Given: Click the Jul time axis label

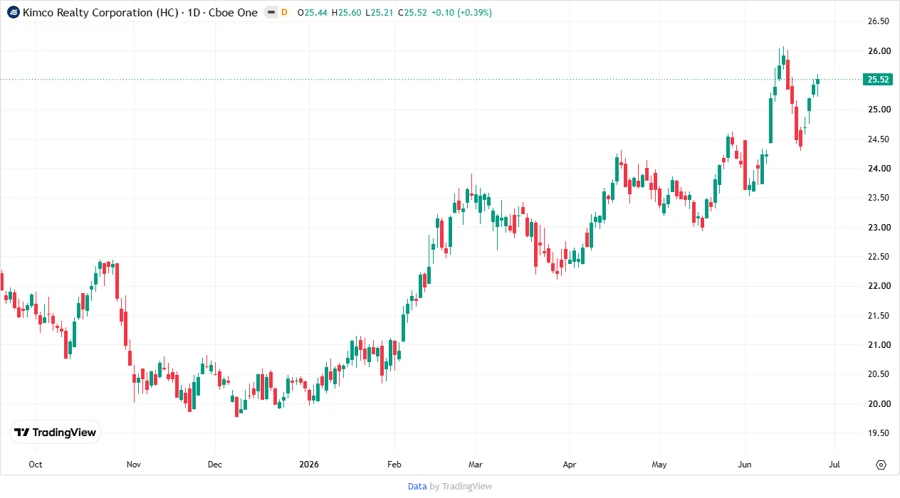Looking at the screenshot, I should 834,465.
